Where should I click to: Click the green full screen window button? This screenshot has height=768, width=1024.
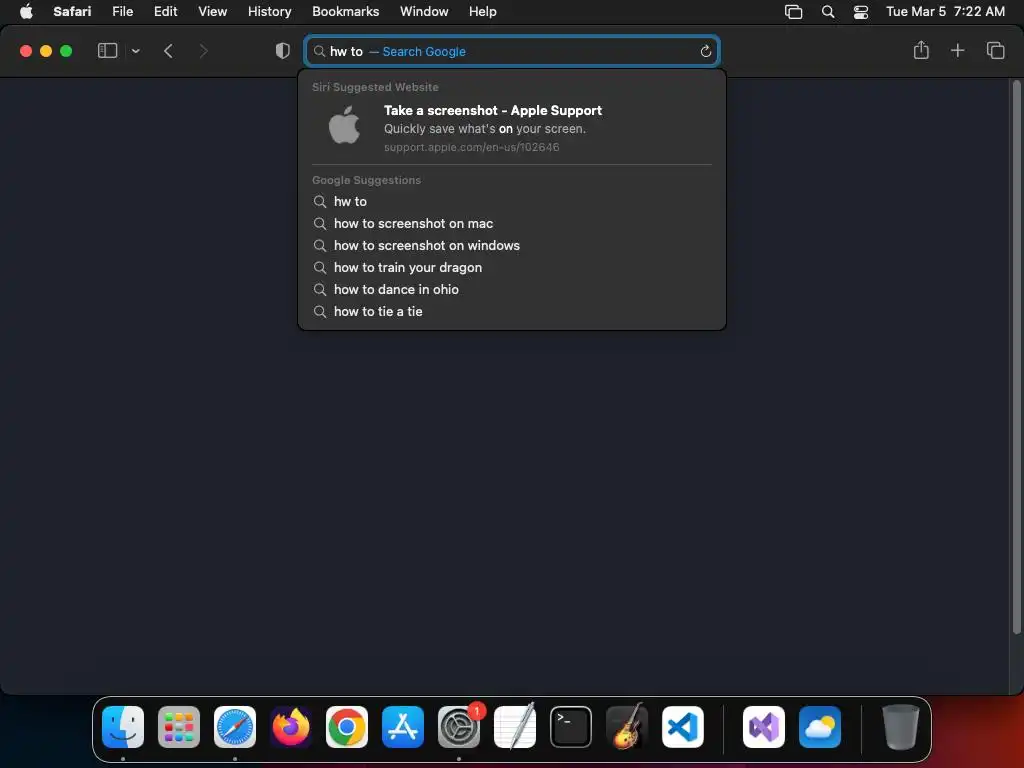coord(66,51)
